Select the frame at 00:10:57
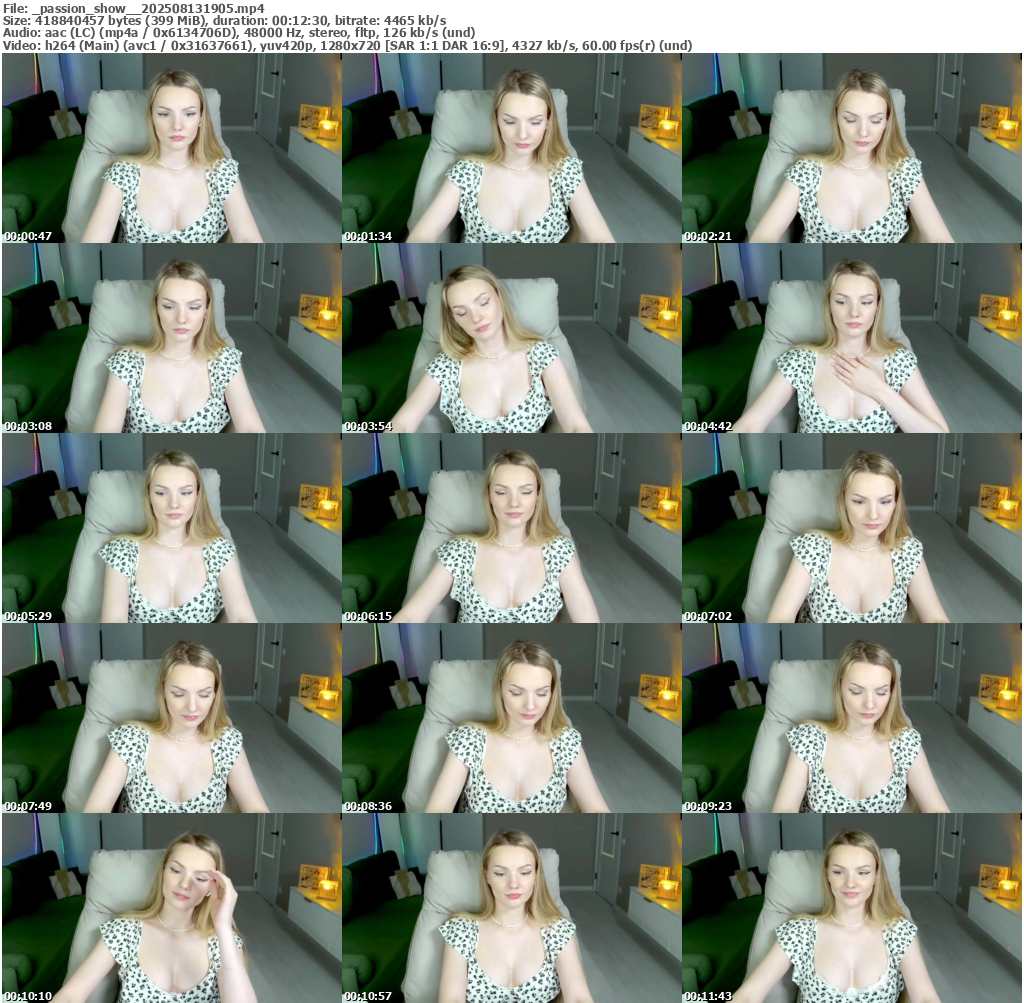Viewport: 1024px width, 1003px height. point(511,908)
